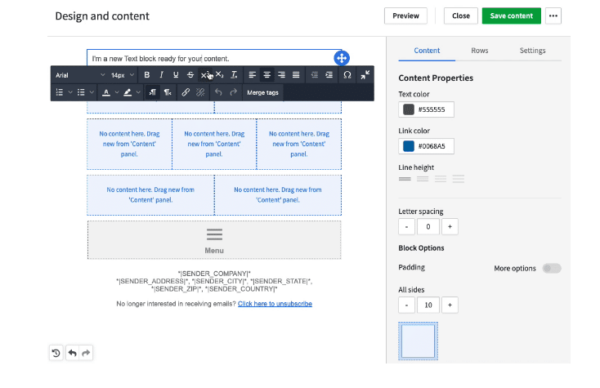Select the padding preview box
This screenshot has width=600, height=388.
[418, 341]
